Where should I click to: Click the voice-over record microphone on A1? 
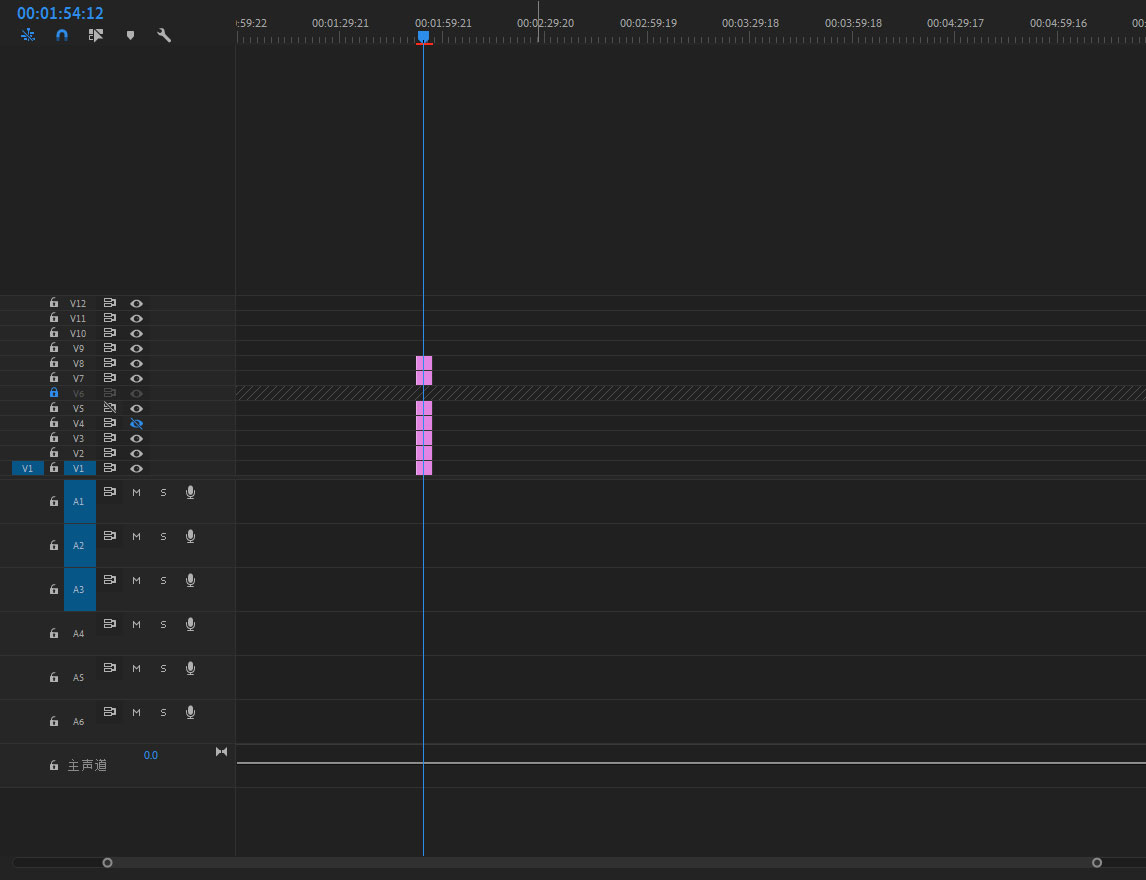(x=190, y=492)
